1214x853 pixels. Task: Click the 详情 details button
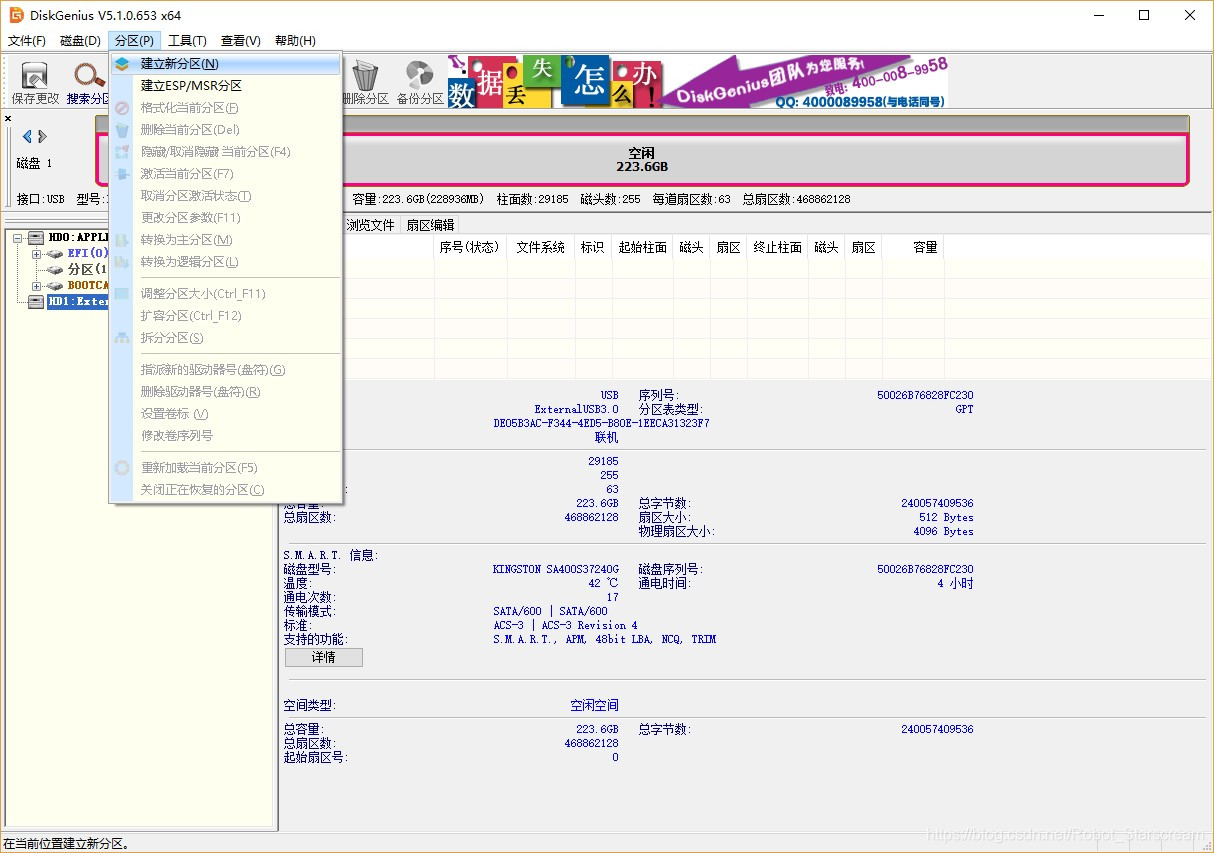324,658
